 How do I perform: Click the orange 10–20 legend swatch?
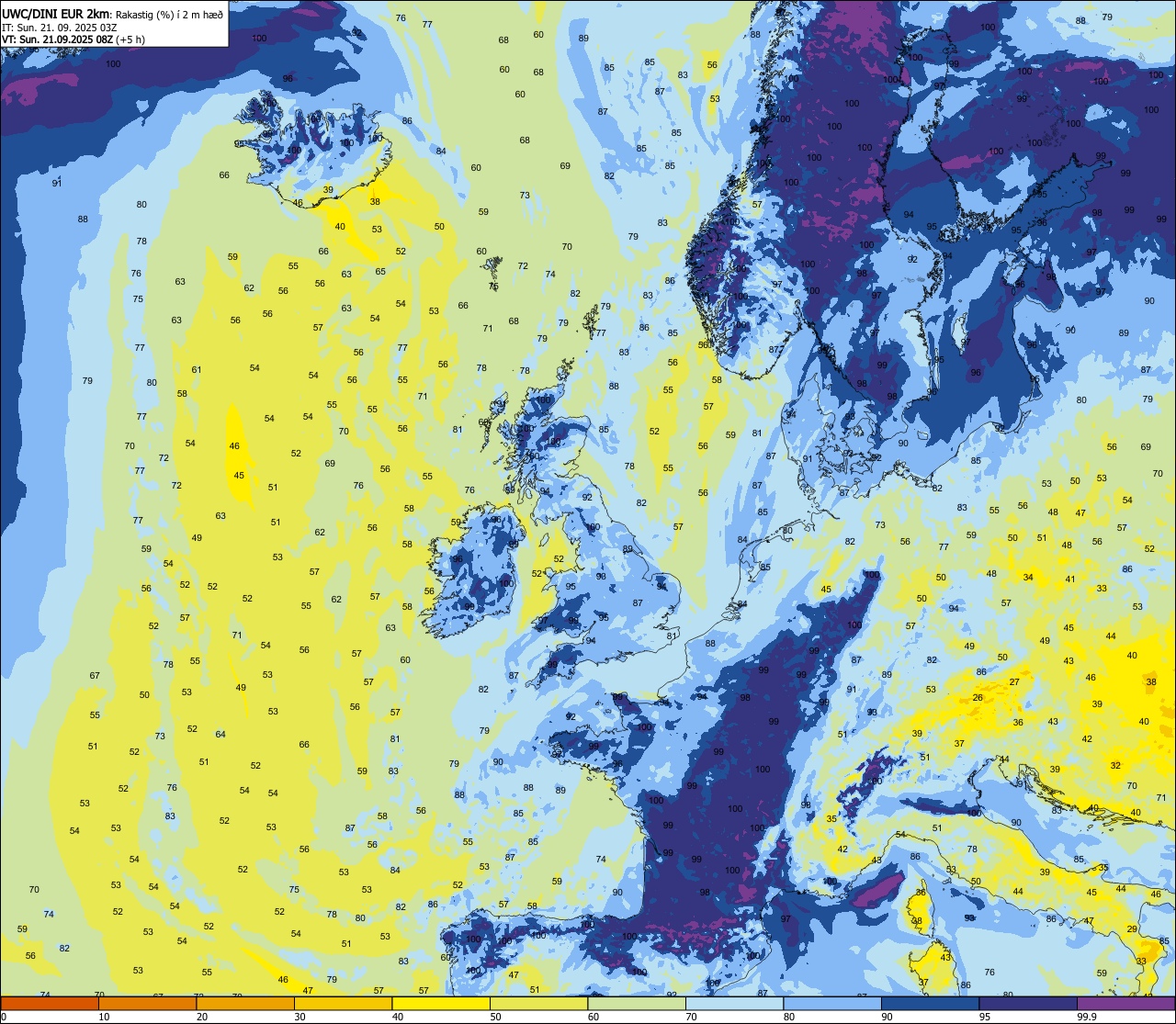click(148, 1004)
